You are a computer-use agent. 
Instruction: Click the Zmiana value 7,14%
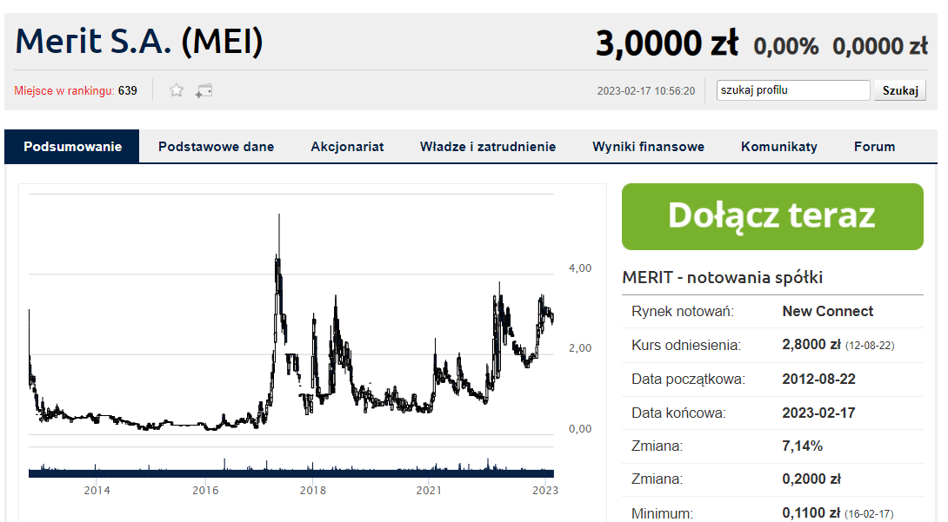pyautogui.click(x=802, y=446)
